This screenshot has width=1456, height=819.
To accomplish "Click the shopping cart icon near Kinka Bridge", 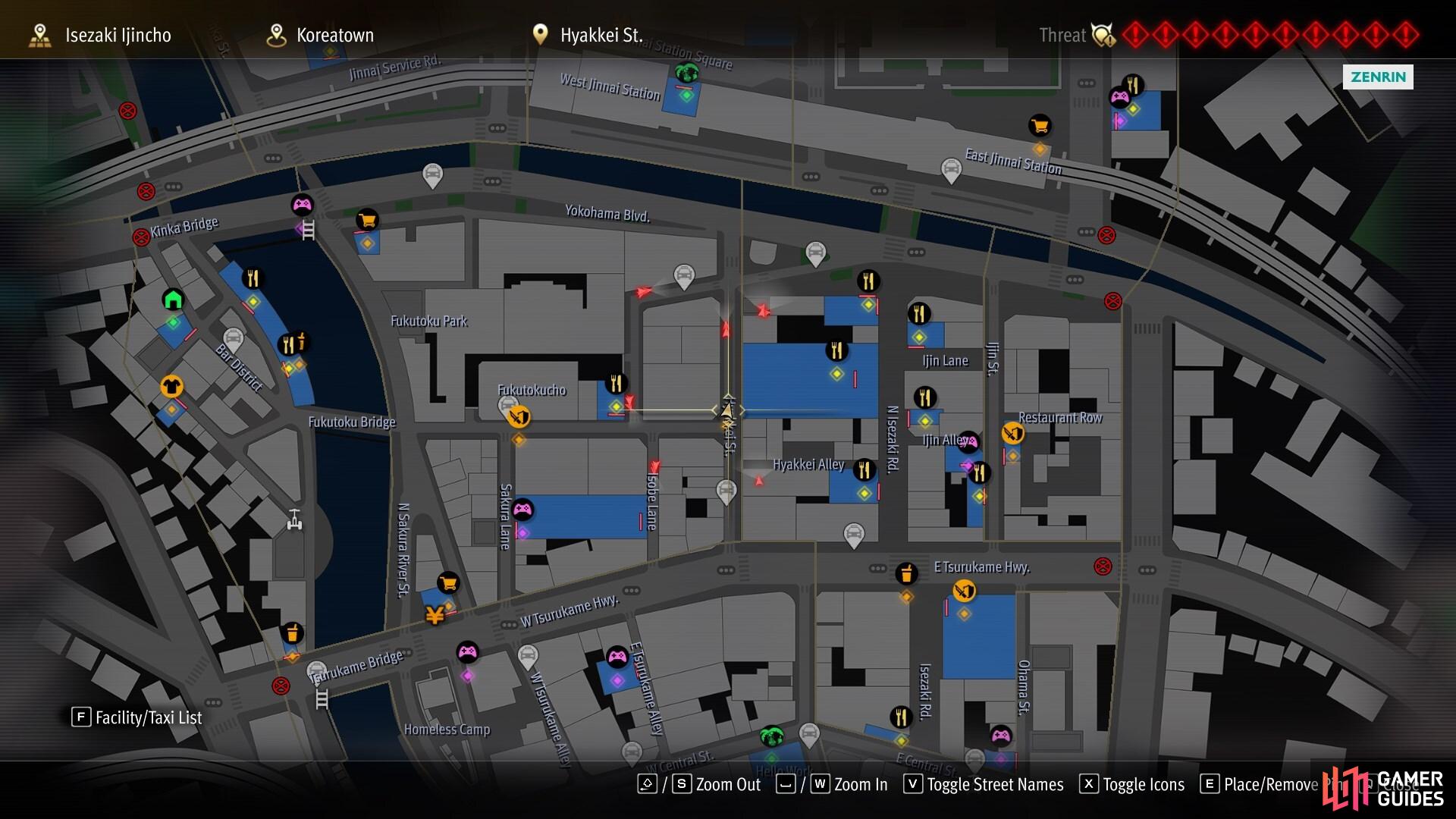I will [x=367, y=221].
